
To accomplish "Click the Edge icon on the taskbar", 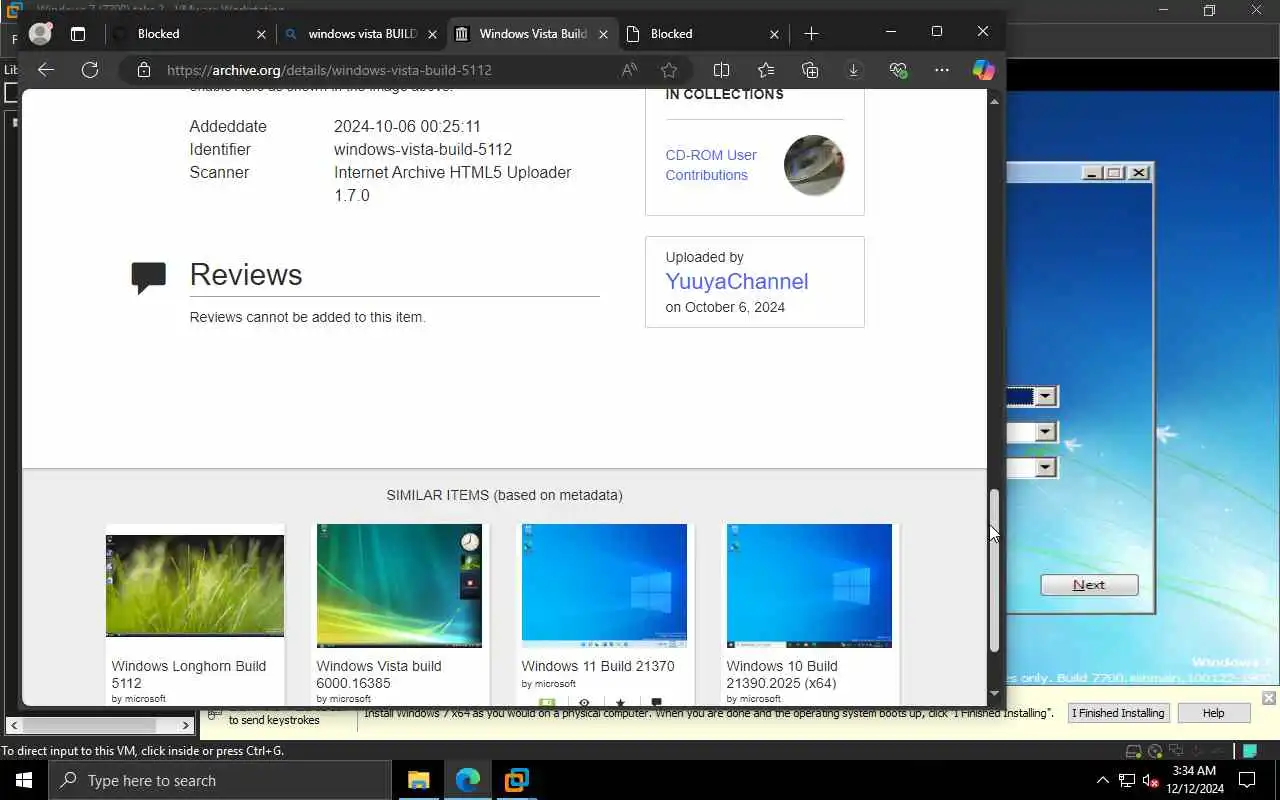I will click(x=468, y=780).
